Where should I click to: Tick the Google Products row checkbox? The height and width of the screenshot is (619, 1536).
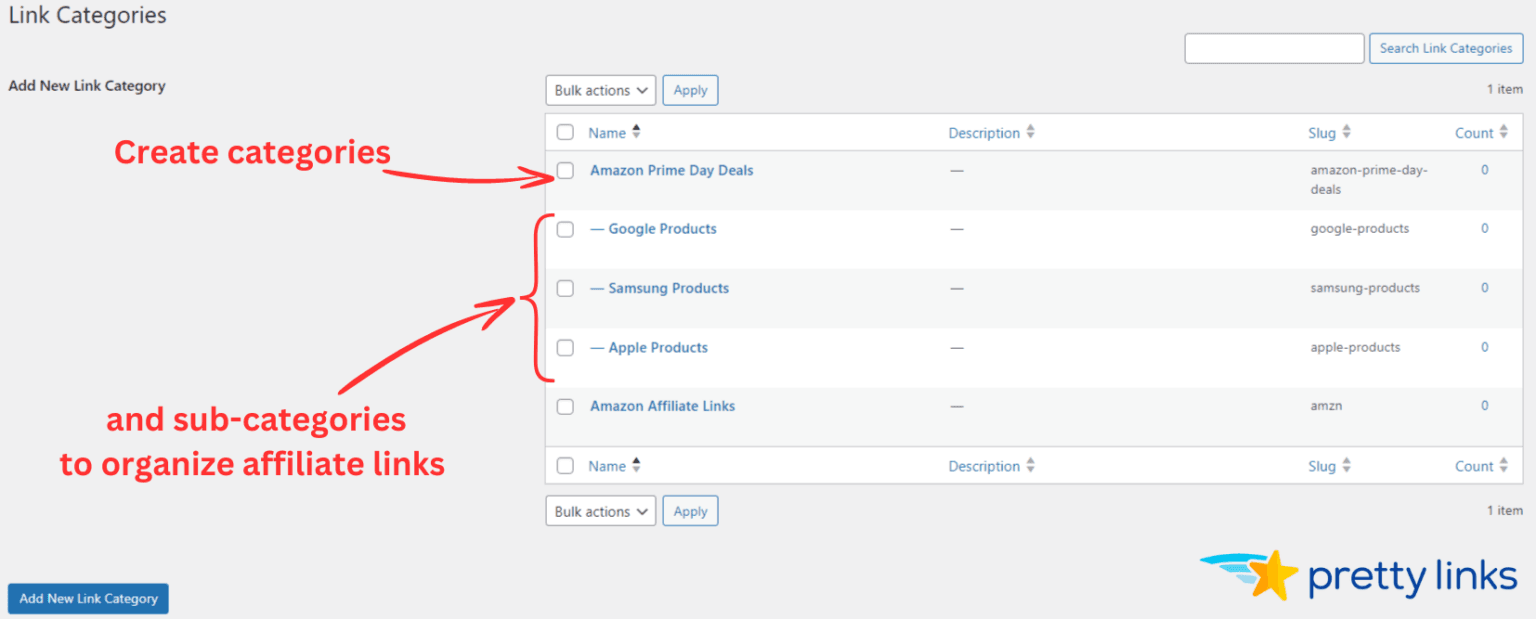pos(566,229)
